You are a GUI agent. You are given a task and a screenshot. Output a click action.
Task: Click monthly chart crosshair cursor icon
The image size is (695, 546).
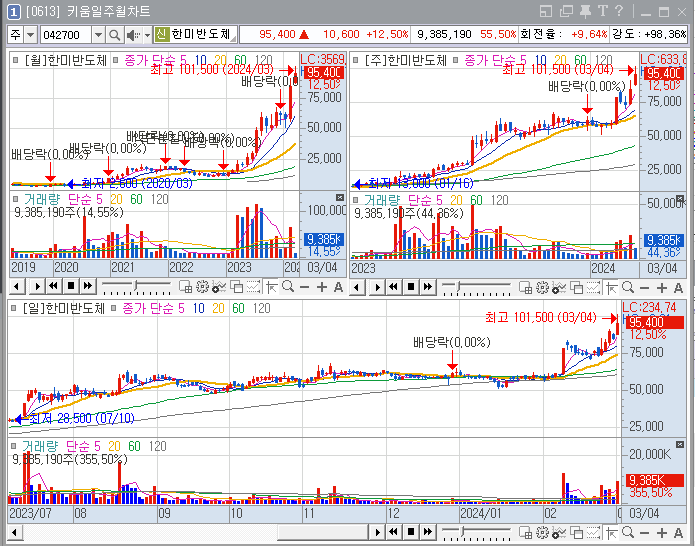coord(271,287)
